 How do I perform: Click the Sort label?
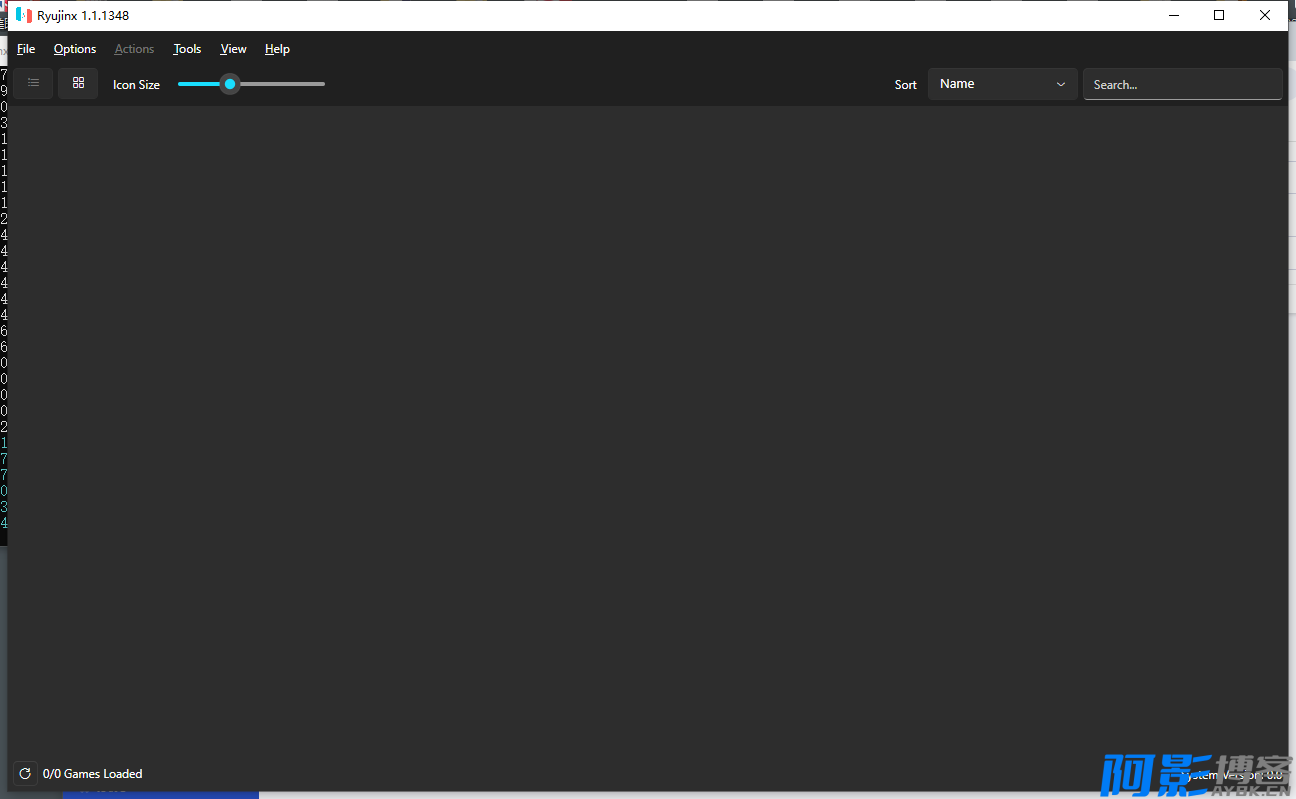(x=906, y=85)
